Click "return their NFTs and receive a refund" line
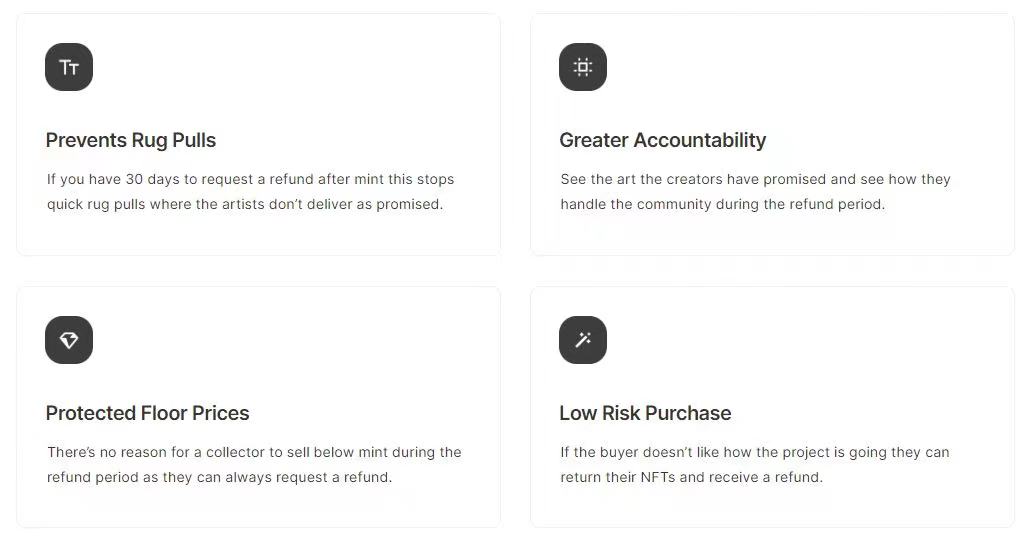Viewport: 1030px width, 544px height. [691, 477]
